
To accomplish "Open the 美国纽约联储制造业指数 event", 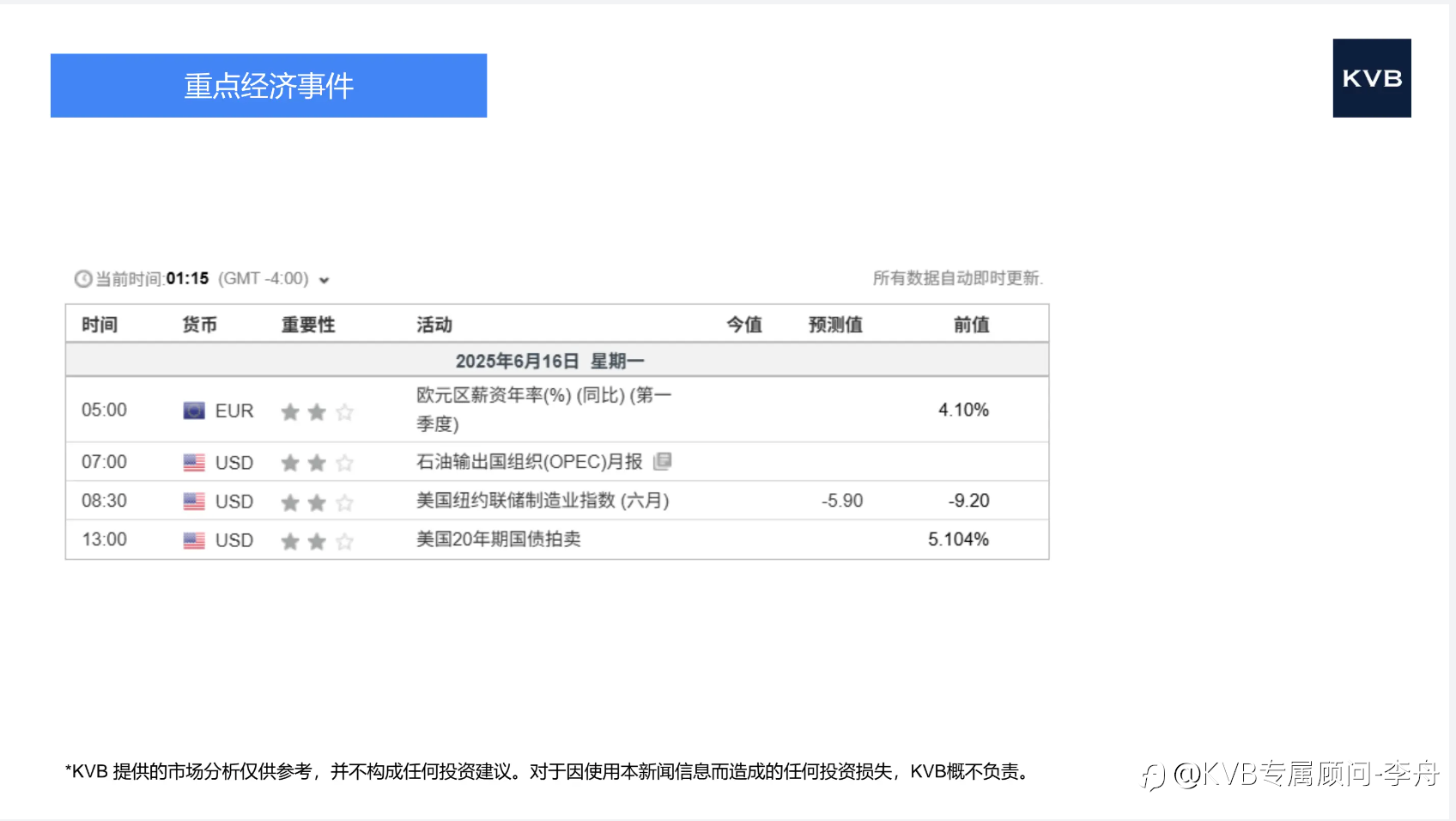I will (543, 501).
